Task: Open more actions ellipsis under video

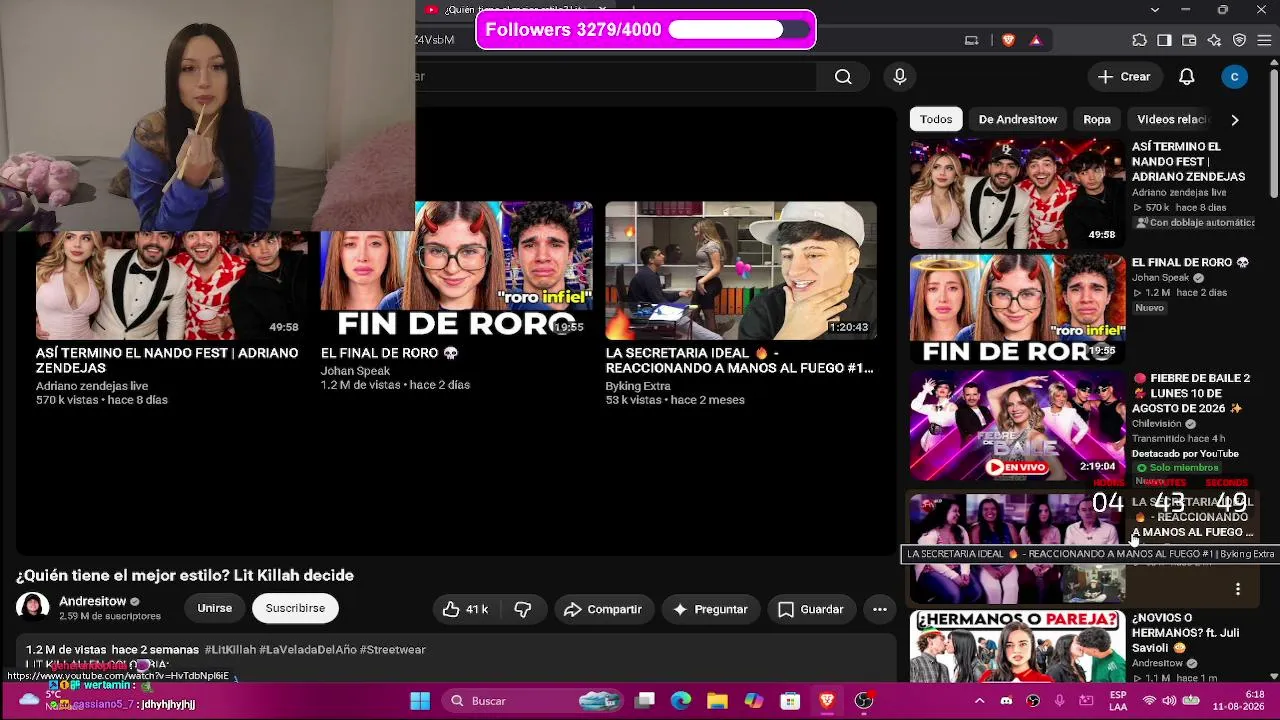Action: click(880, 609)
